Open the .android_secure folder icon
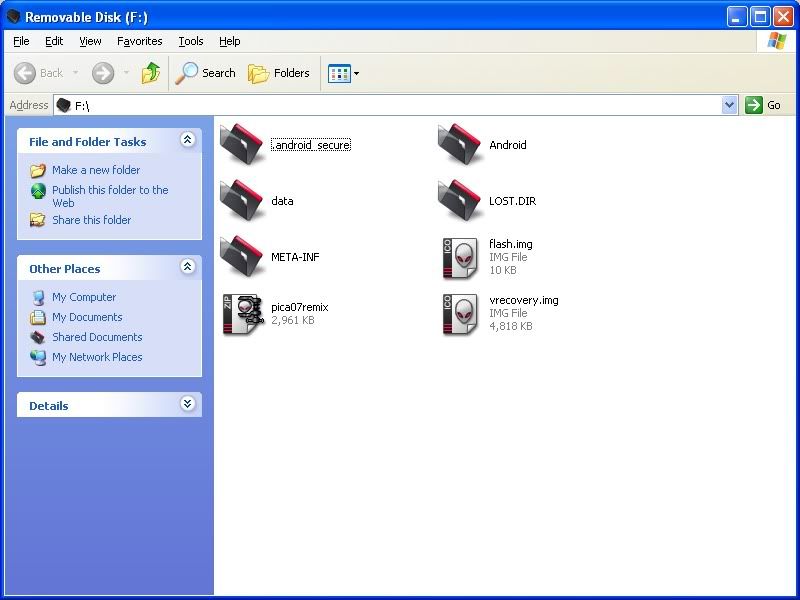Viewport: 800px width, 600px height. pyautogui.click(x=242, y=144)
